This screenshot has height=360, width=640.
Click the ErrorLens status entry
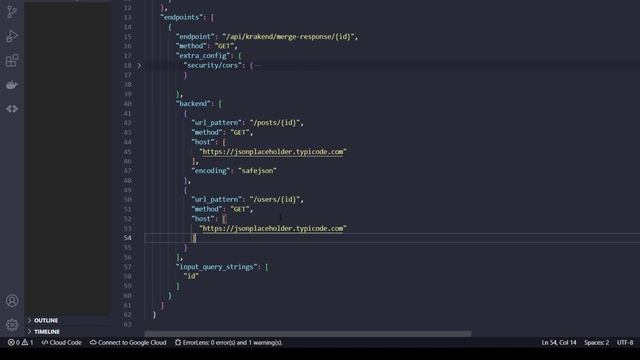coord(229,342)
